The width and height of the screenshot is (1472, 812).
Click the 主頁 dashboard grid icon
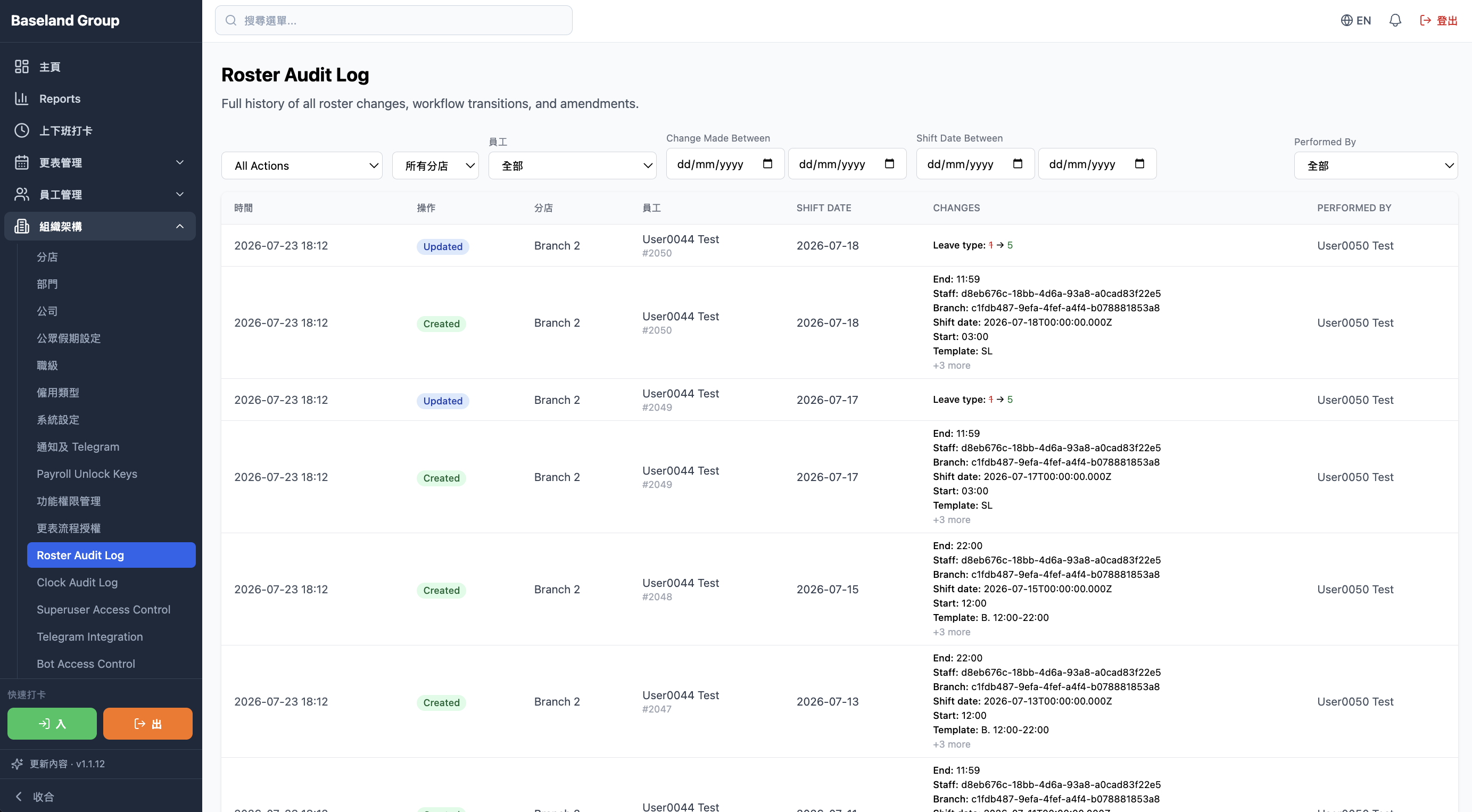tap(22, 67)
